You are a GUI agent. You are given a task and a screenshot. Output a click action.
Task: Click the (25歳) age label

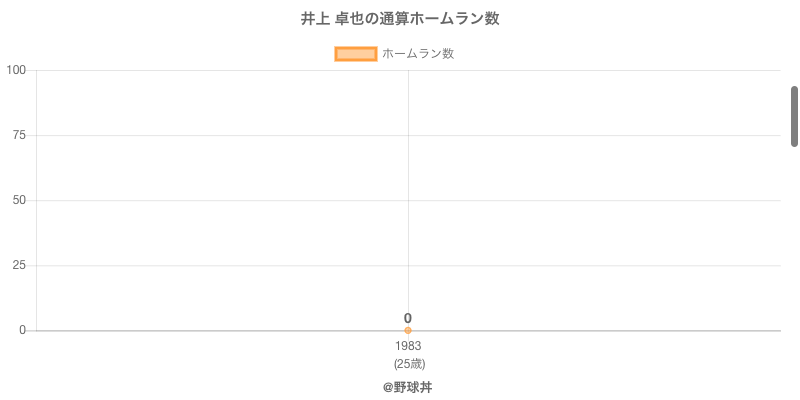click(x=408, y=363)
